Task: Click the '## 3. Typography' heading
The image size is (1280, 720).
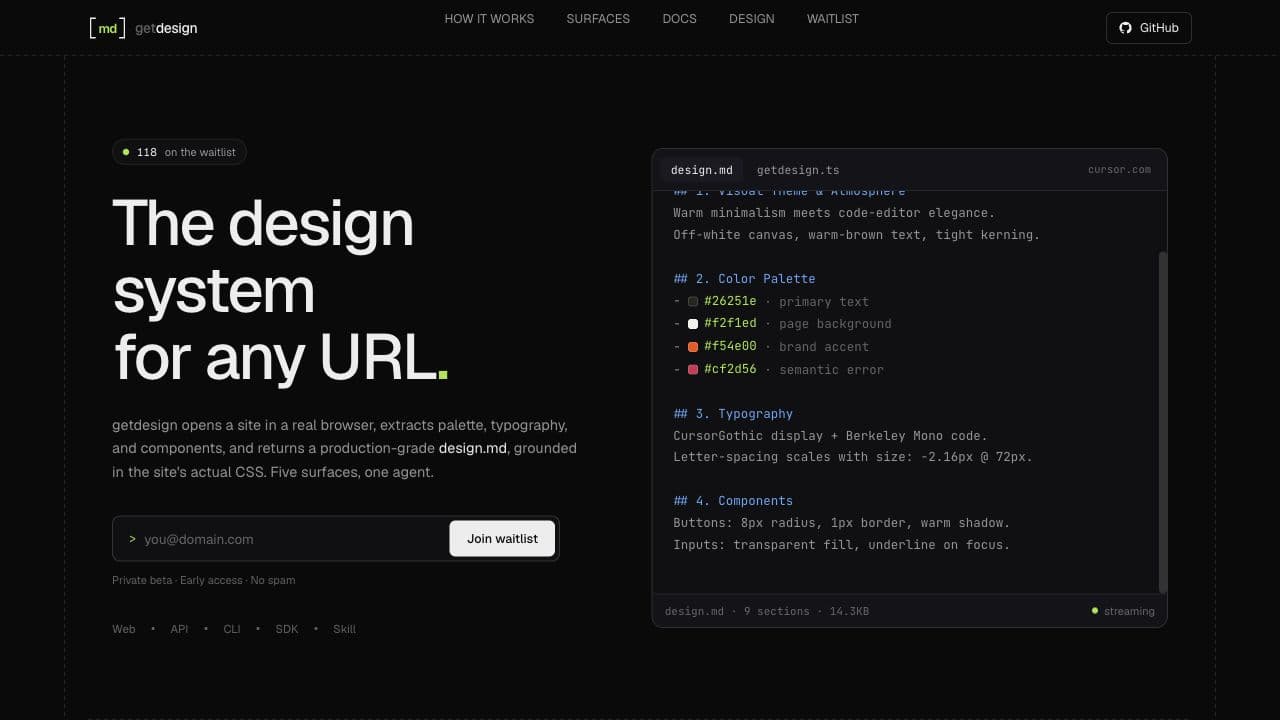Action: (x=733, y=414)
